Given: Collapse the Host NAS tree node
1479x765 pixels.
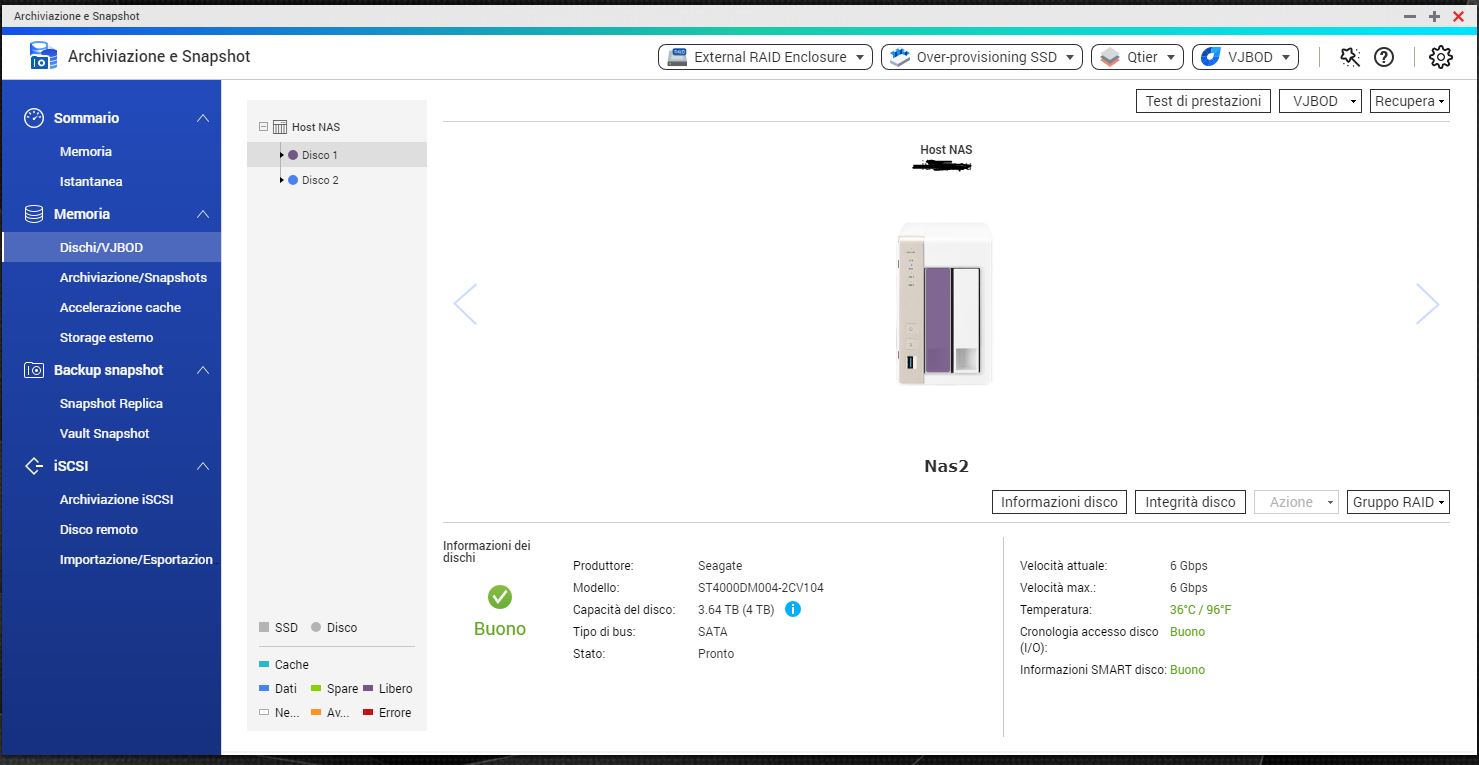Looking at the screenshot, I should [x=263, y=127].
